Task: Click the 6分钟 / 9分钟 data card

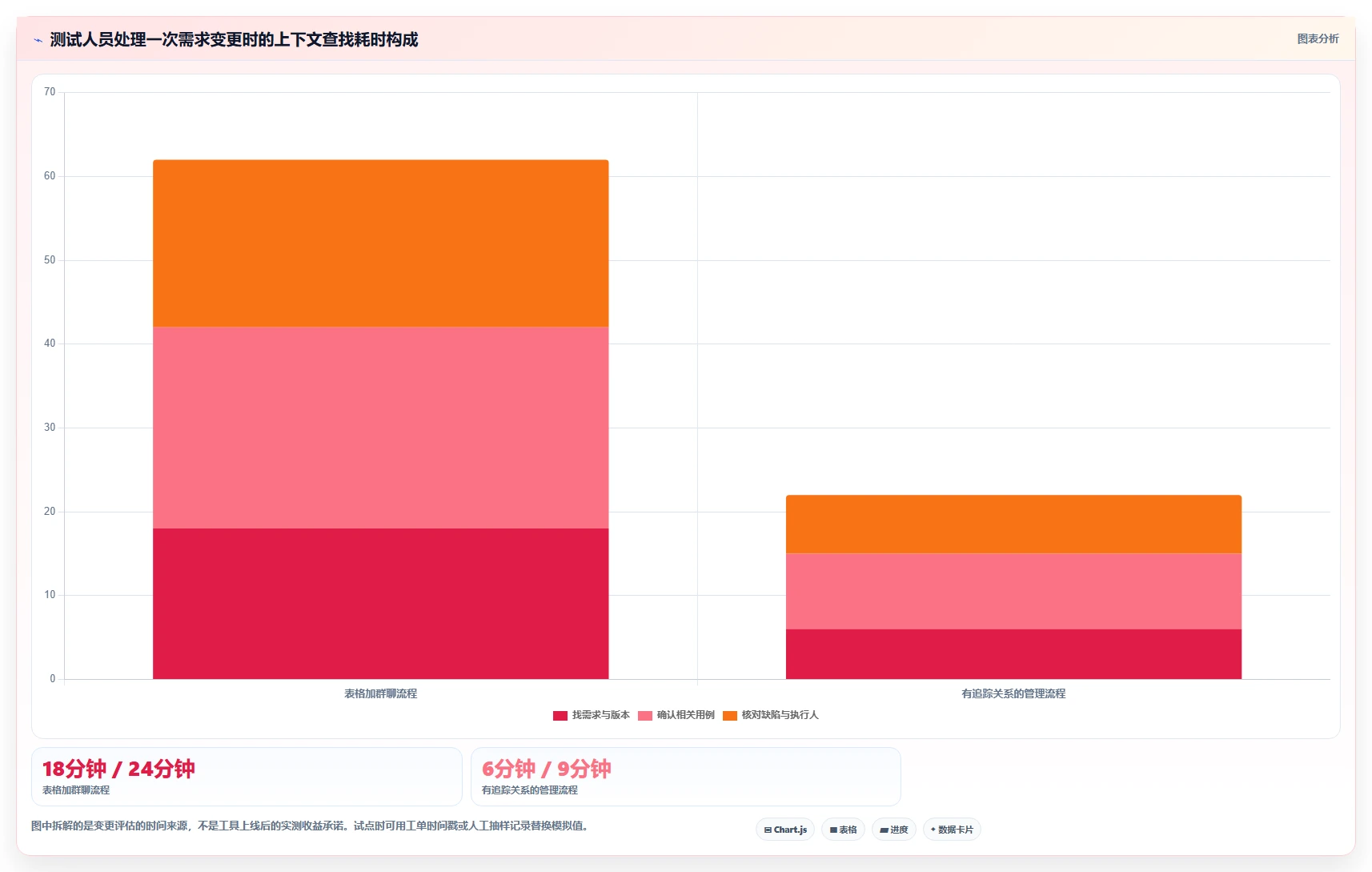Action: point(686,777)
